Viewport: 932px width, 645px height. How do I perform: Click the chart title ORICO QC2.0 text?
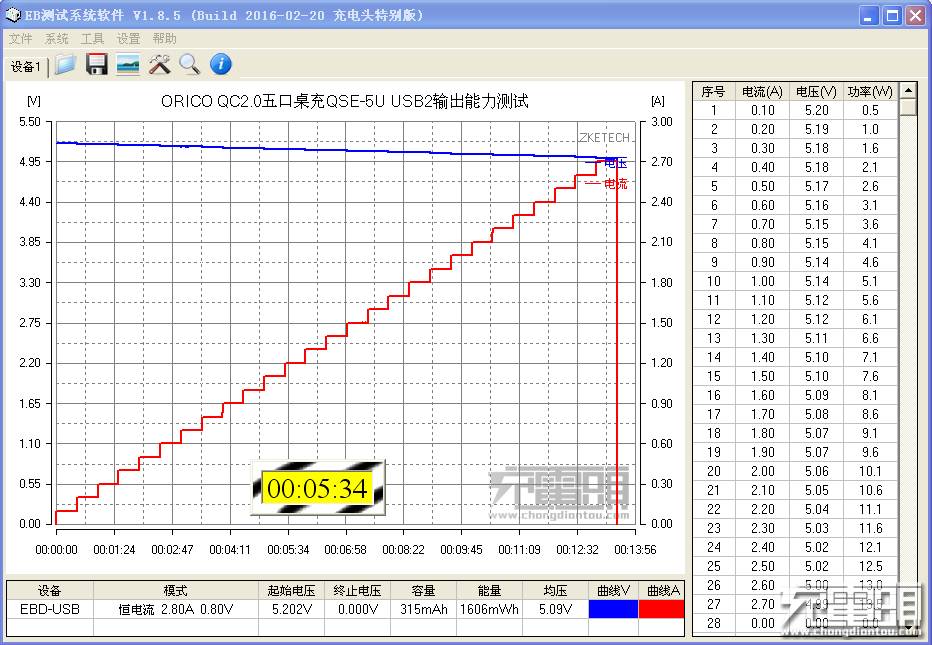(x=345, y=101)
